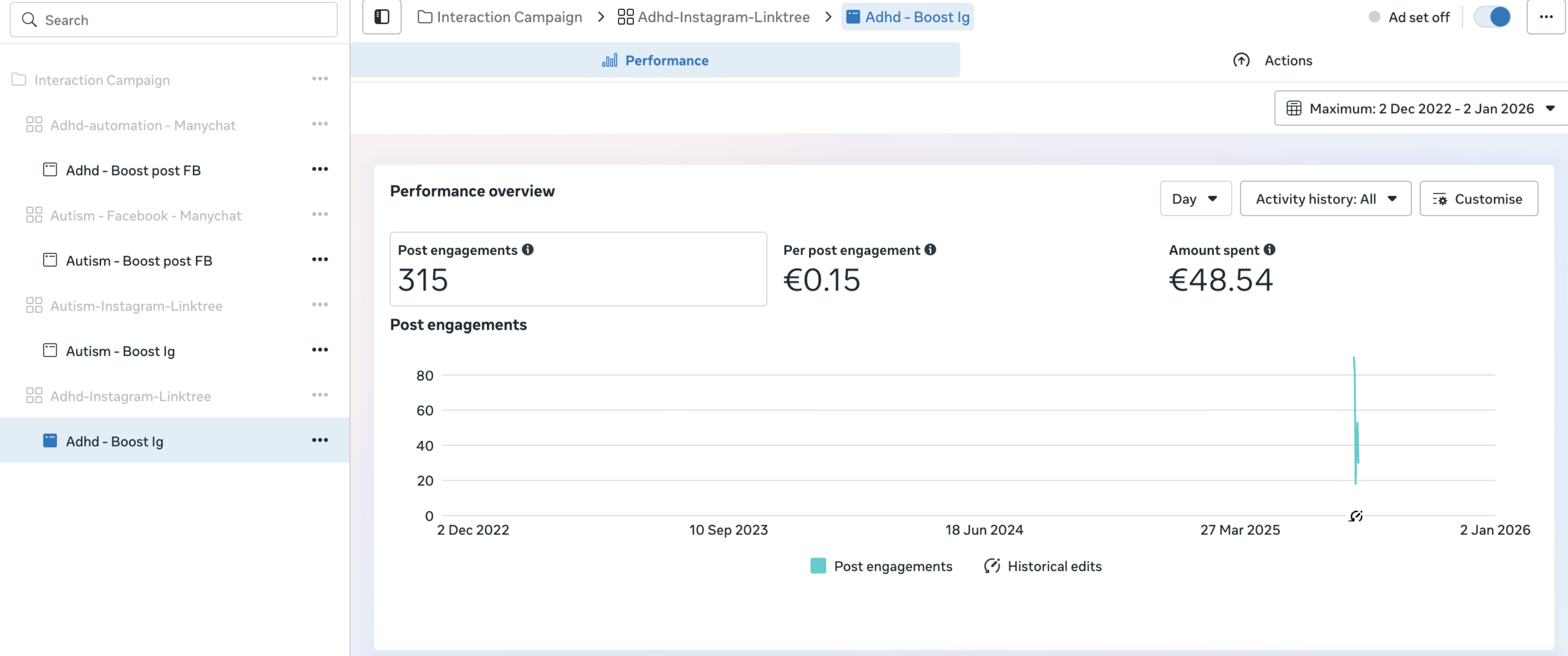The image size is (1568, 656).
Task: Open more options for Autism - Boost post FB
Action: [x=320, y=260]
